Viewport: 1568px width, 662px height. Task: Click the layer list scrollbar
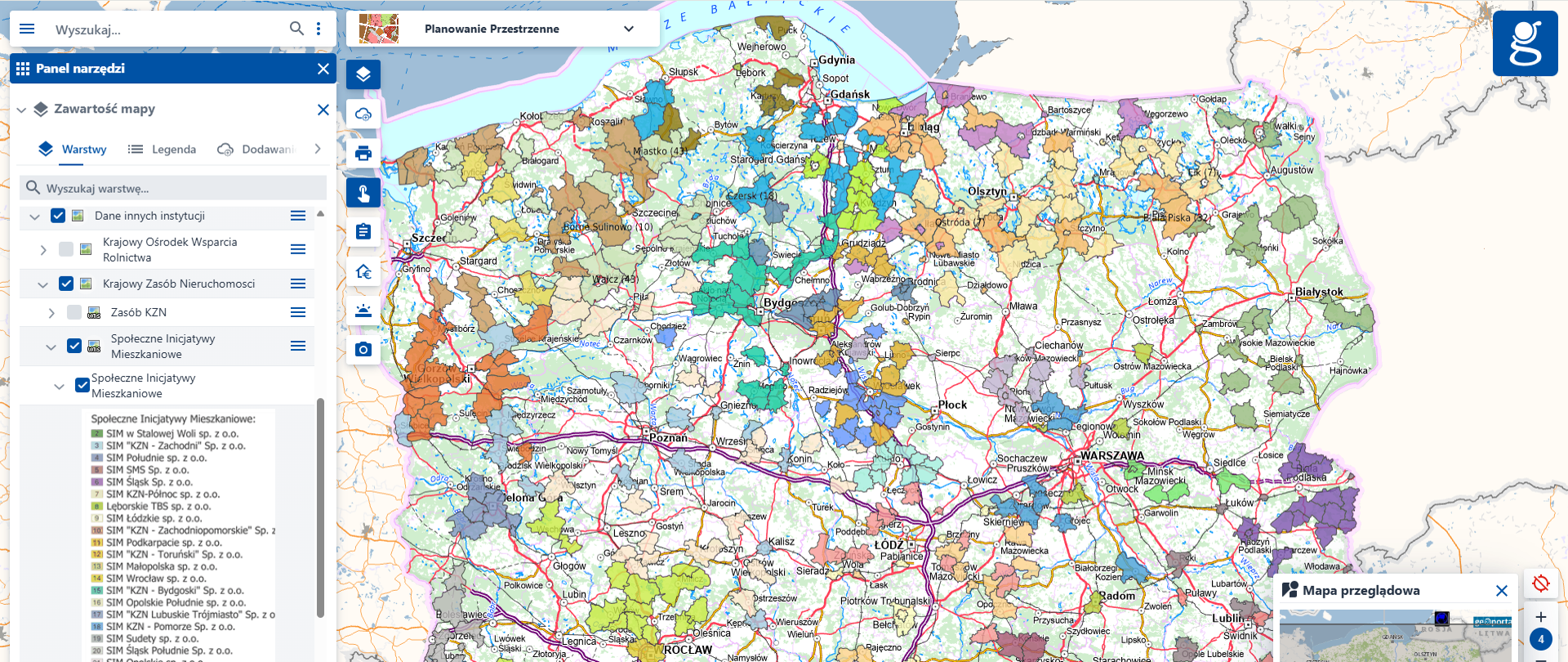coord(320,507)
